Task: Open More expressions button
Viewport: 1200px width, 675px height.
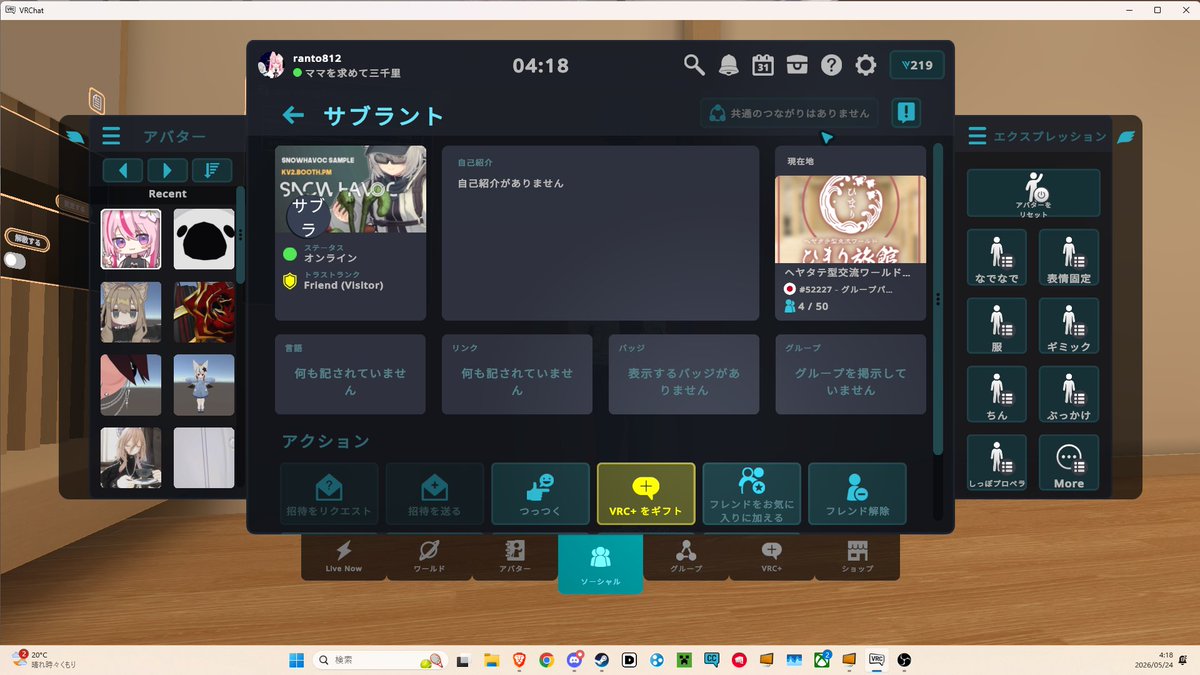Action: (x=1069, y=462)
